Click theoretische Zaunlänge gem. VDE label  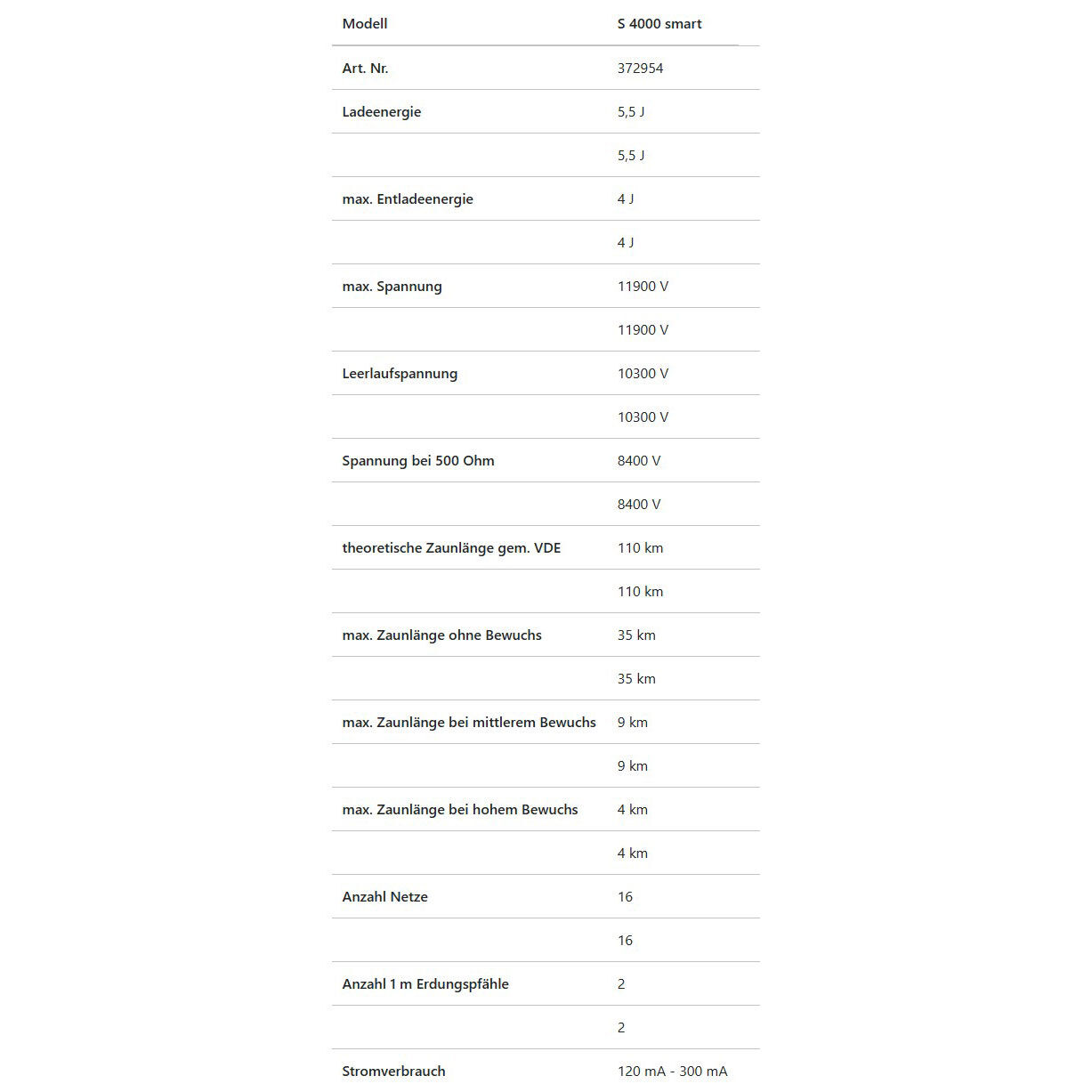(x=451, y=547)
